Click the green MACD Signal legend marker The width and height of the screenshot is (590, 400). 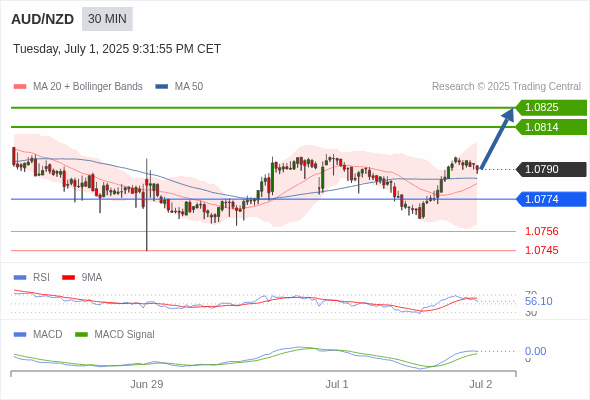click(x=81, y=335)
